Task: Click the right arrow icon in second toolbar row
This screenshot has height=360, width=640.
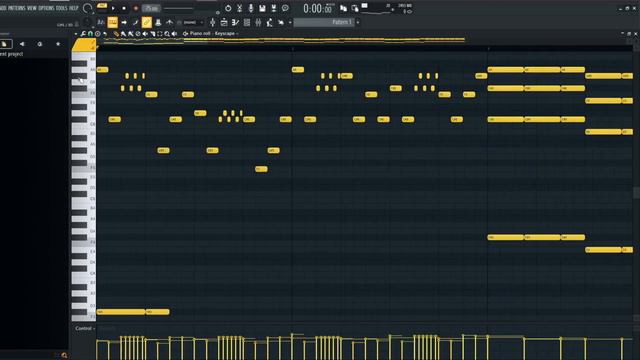Action: pyautogui.click(x=124, y=22)
